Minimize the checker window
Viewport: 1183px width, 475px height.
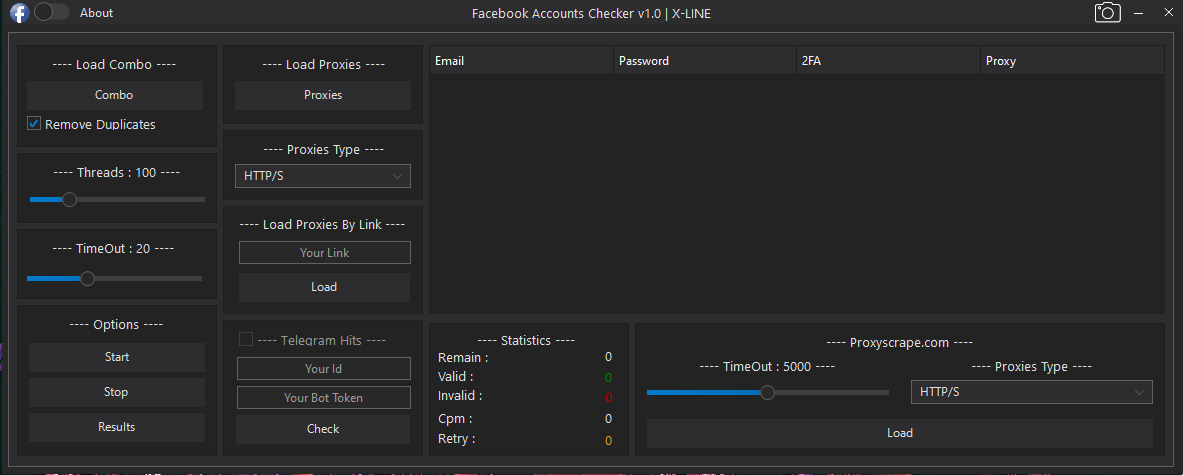1138,13
